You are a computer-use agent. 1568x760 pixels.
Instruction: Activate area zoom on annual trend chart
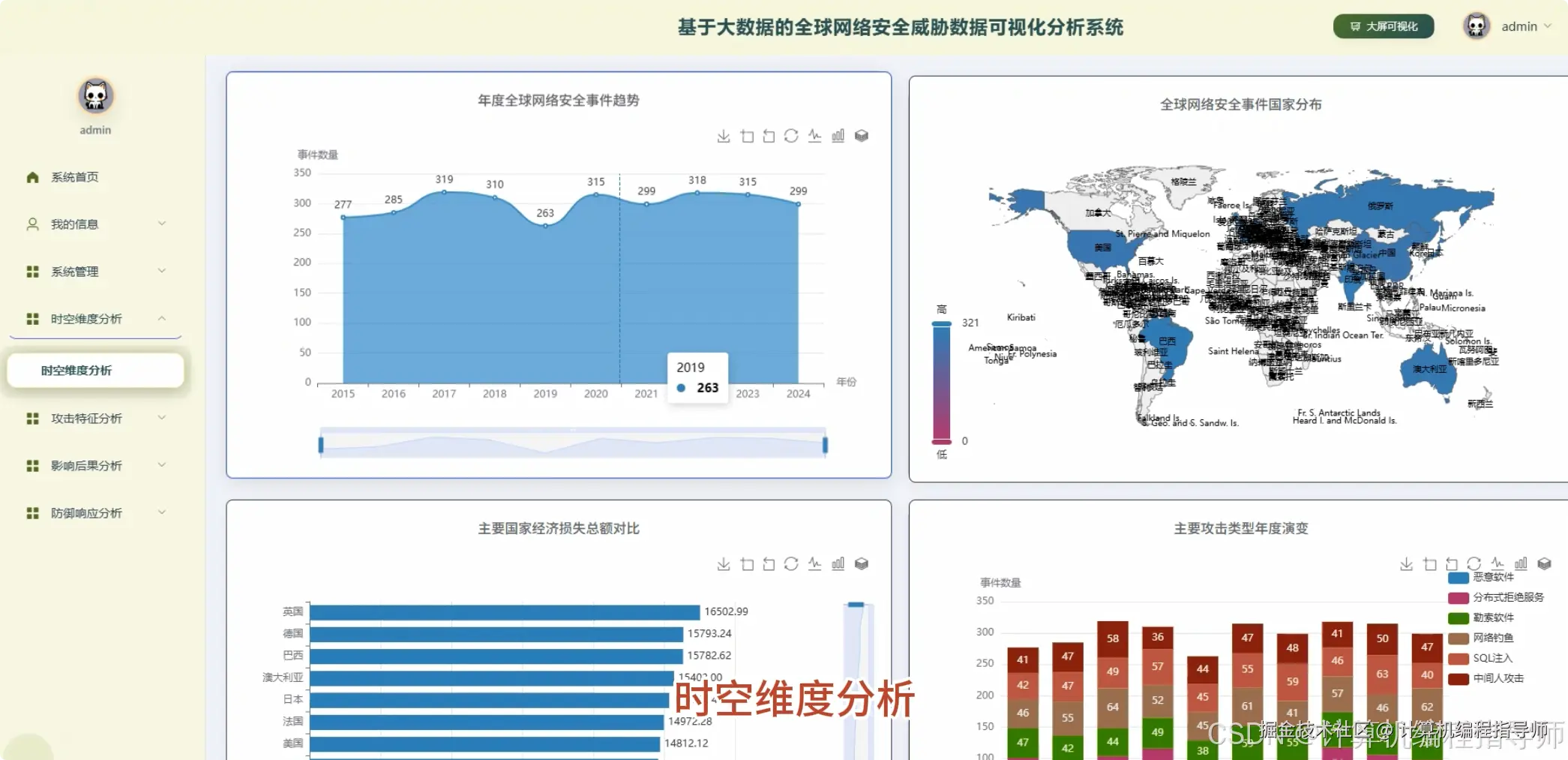pos(747,136)
